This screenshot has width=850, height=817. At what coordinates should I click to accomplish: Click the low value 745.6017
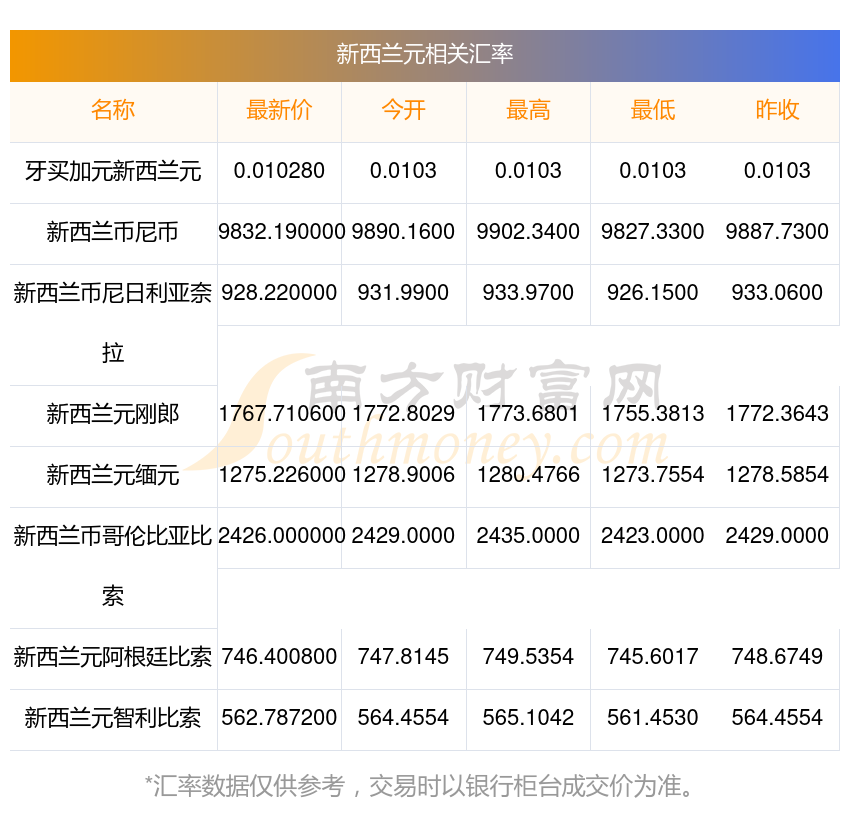point(653,657)
